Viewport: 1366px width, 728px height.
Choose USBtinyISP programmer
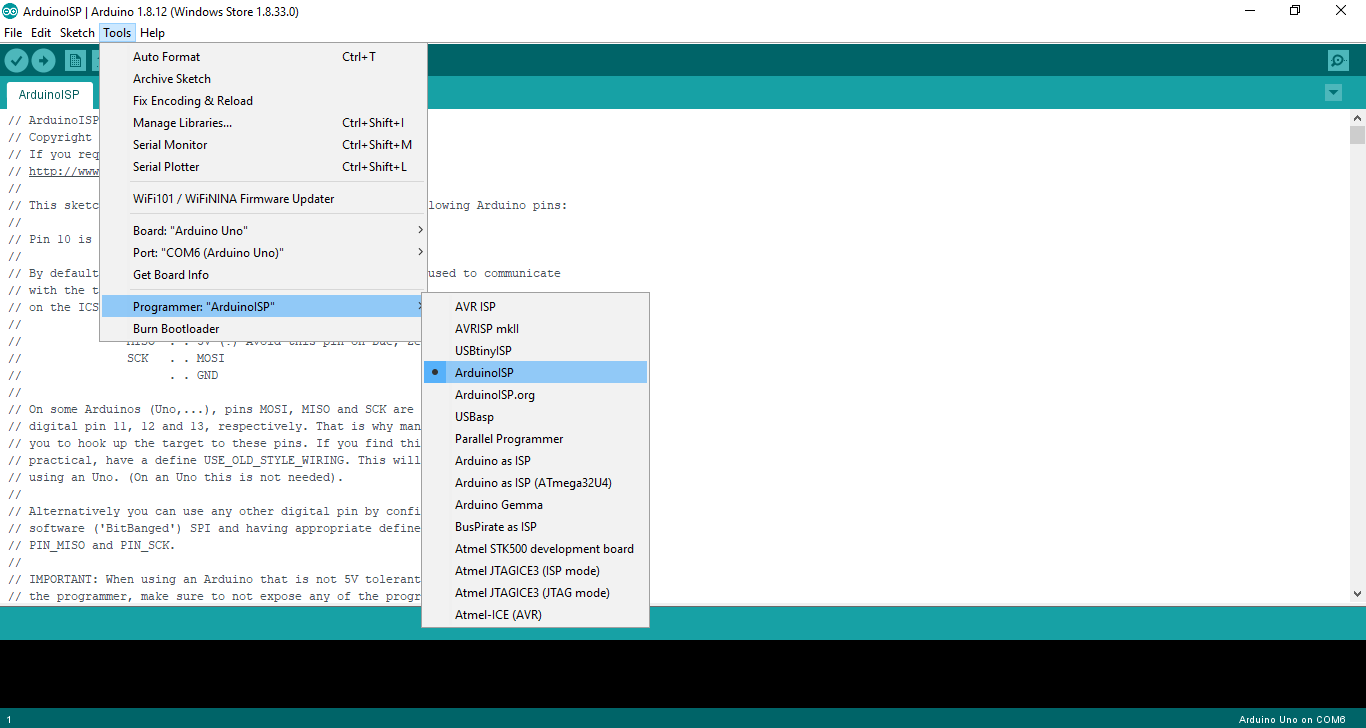click(x=536, y=351)
